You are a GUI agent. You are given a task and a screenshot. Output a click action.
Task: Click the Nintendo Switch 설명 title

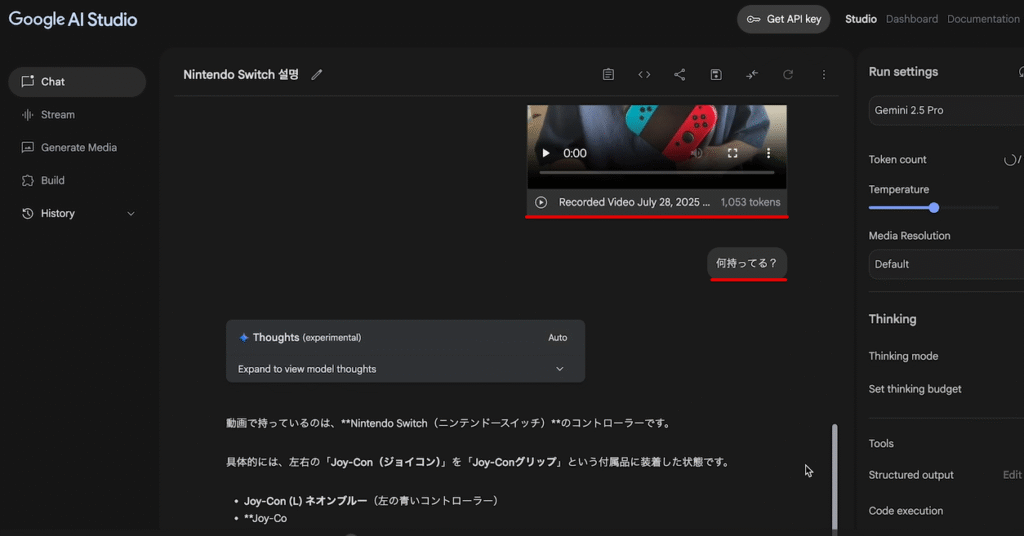click(241, 74)
